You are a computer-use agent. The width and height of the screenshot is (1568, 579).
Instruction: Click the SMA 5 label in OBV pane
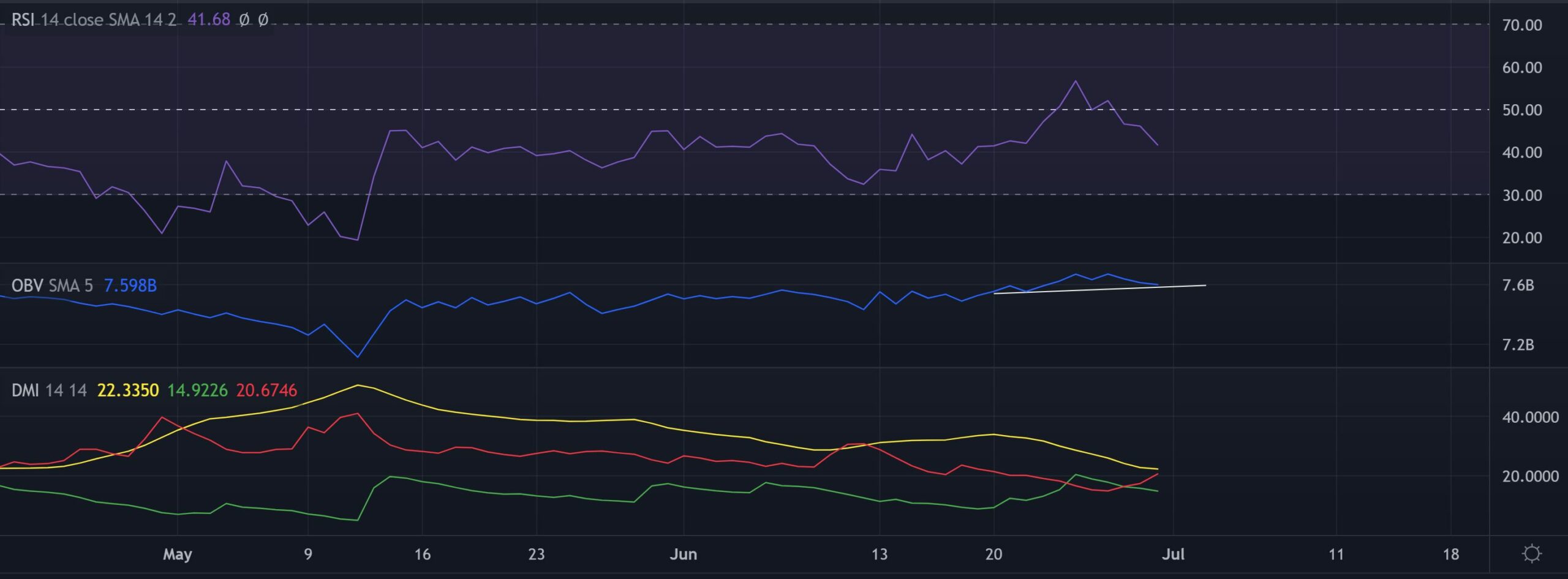coord(70,285)
